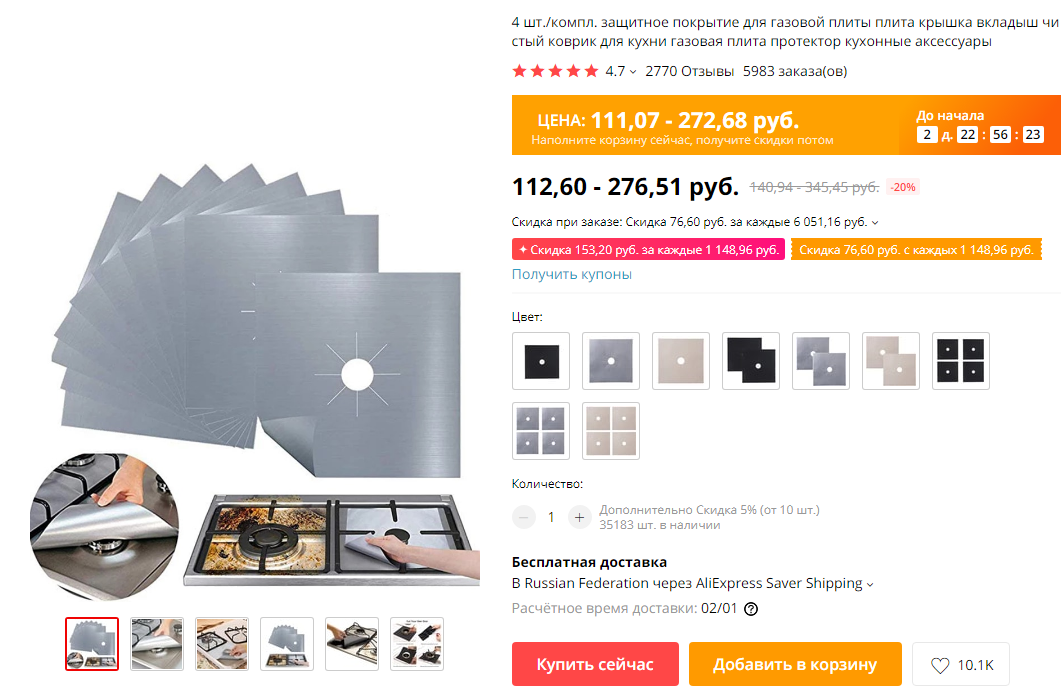View the second product thumbnail image

157,644
